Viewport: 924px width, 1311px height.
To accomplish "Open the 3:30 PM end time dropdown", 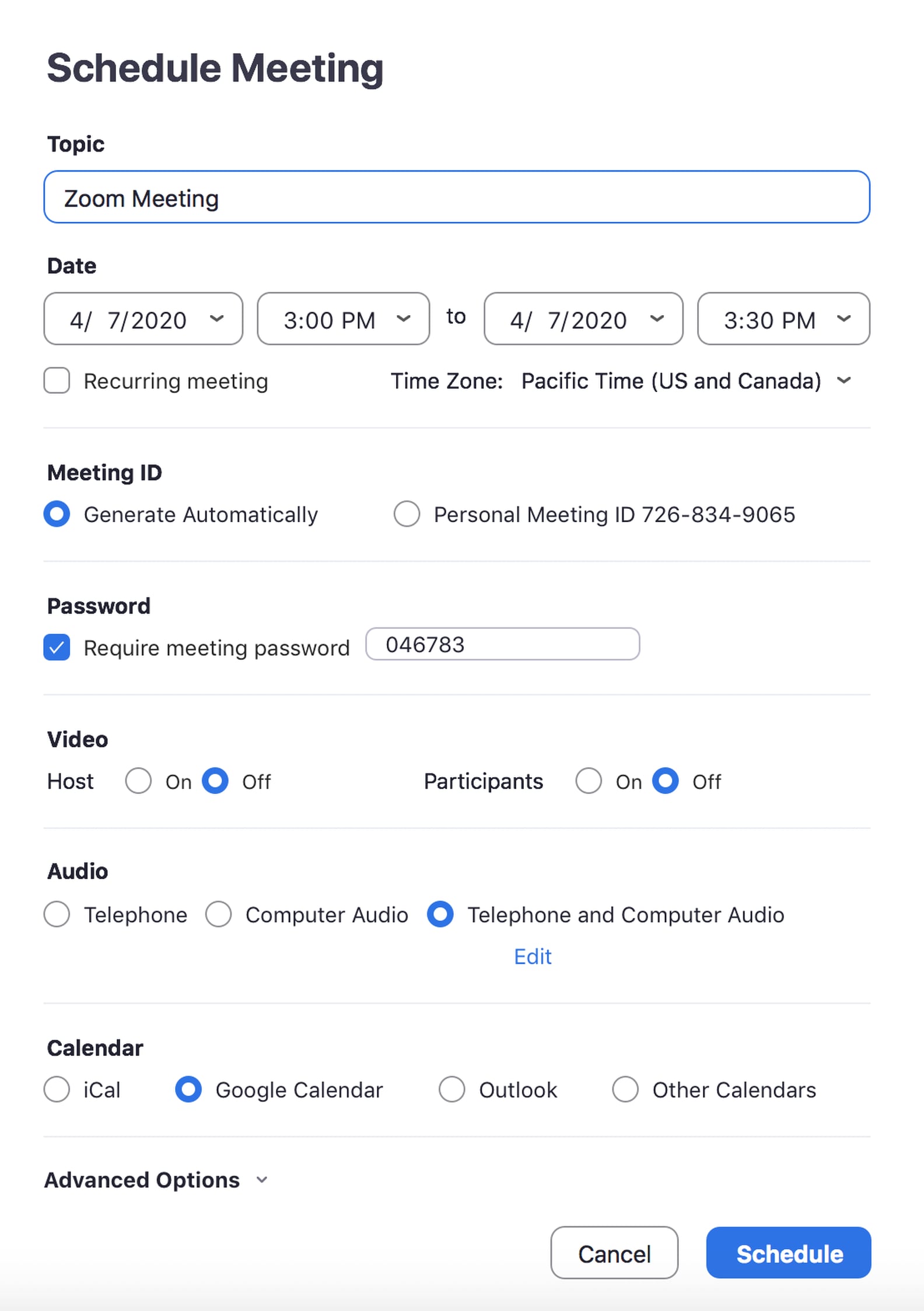I will point(783,319).
